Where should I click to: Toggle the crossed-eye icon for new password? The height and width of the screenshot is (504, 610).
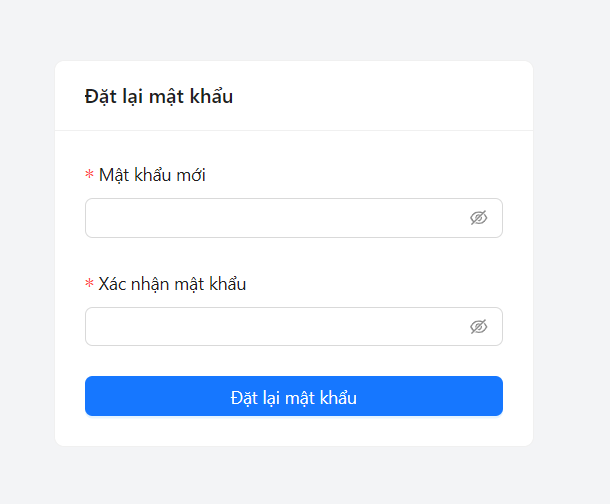478,218
